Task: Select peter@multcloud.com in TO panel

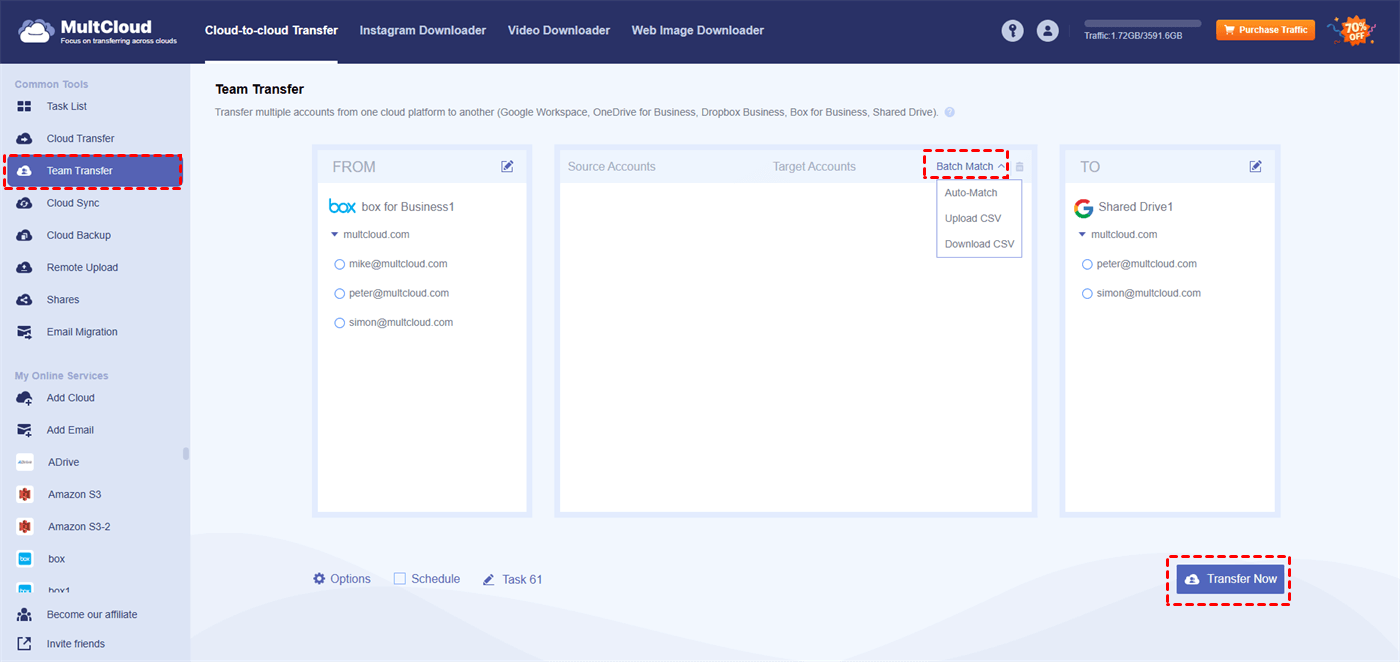Action: (x=1087, y=264)
